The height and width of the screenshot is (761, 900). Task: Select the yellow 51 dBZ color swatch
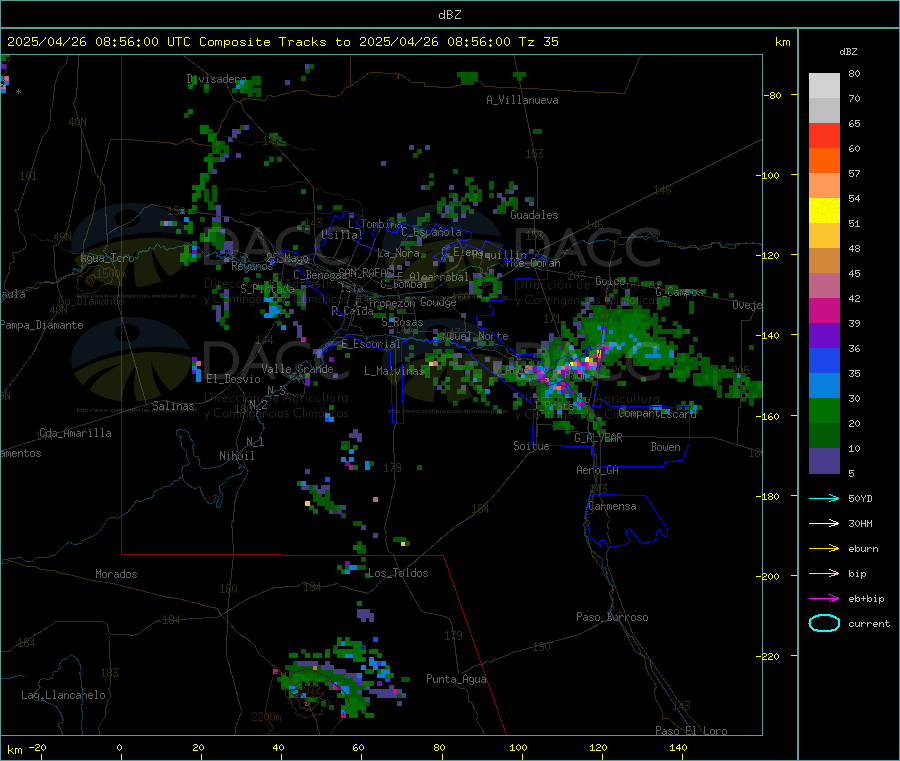(824, 211)
